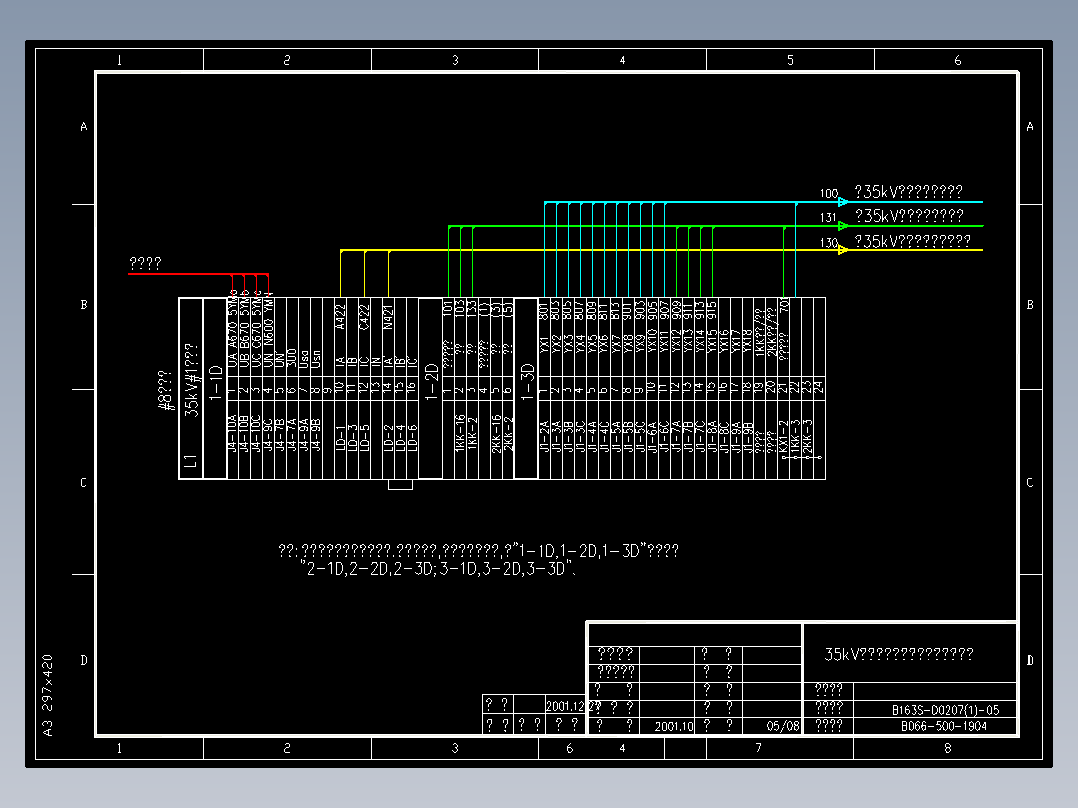This screenshot has height=808, width=1078.
Task: Click the 35kV#1 vertical header text
Action: click(192, 380)
